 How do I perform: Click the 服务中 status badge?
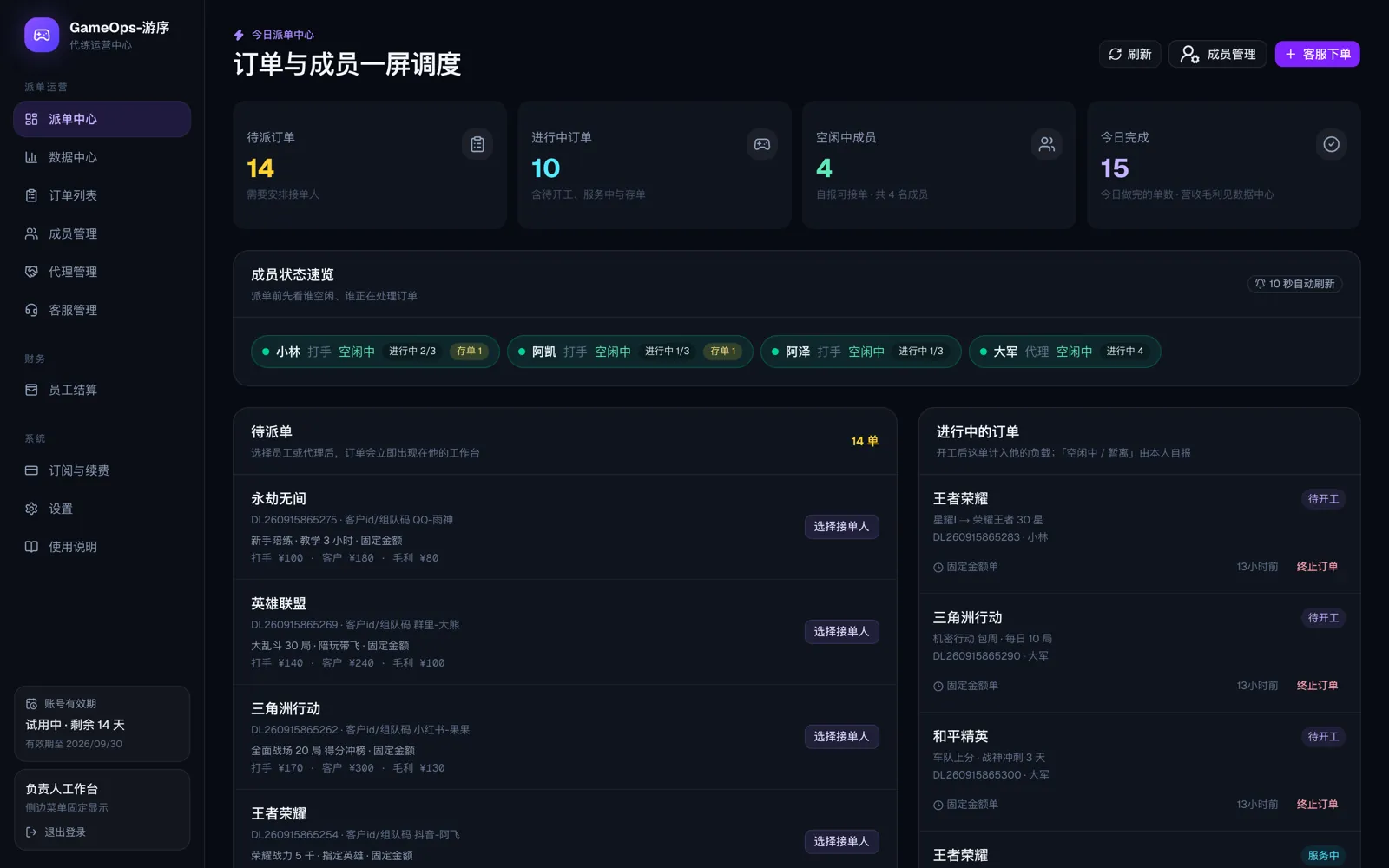(x=1323, y=856)
